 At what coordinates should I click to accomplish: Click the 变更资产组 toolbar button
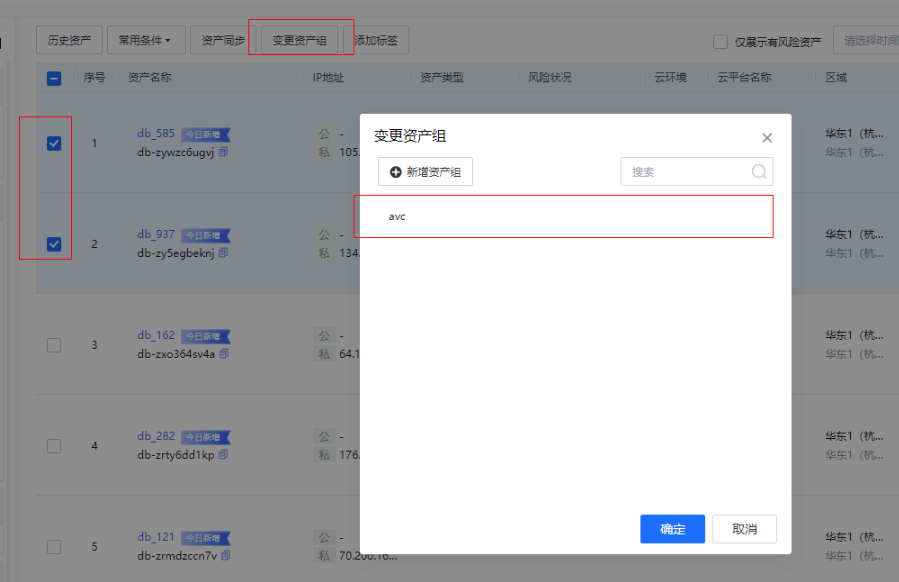pyautogui.click(x=300, y=41)
